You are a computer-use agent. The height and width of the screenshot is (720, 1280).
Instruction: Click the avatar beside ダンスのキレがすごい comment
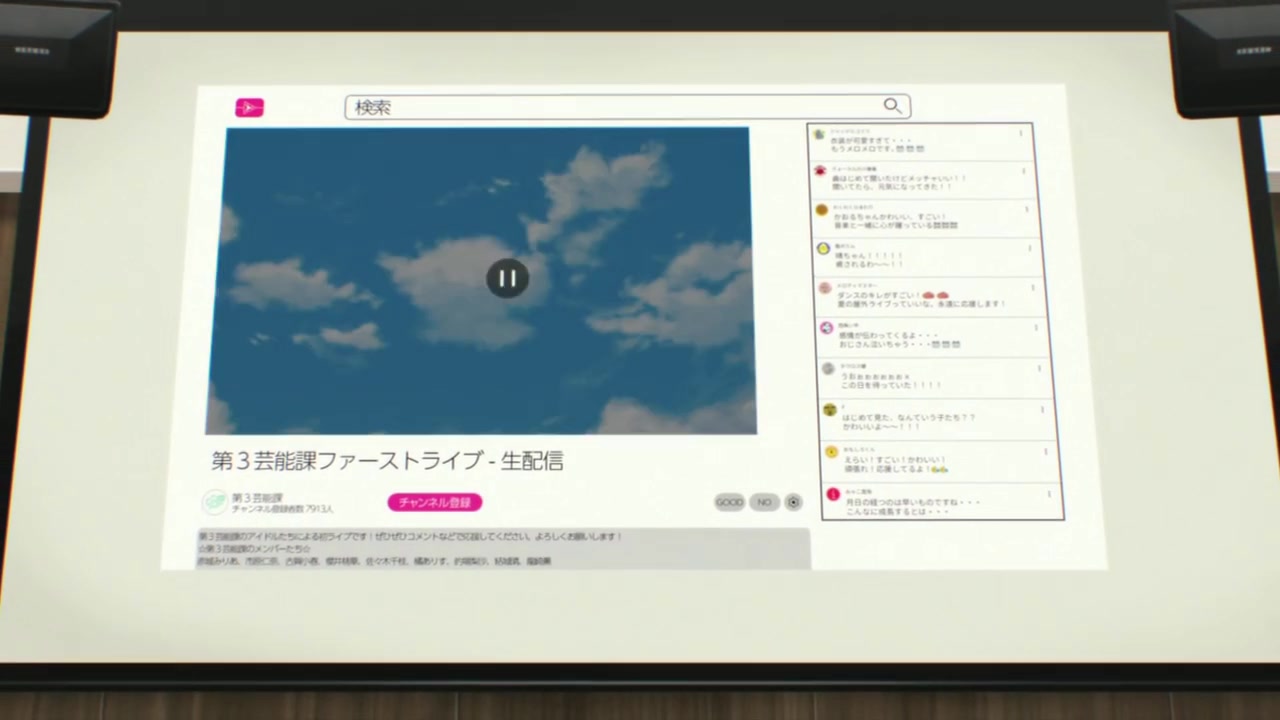click(x=824, y=288)
